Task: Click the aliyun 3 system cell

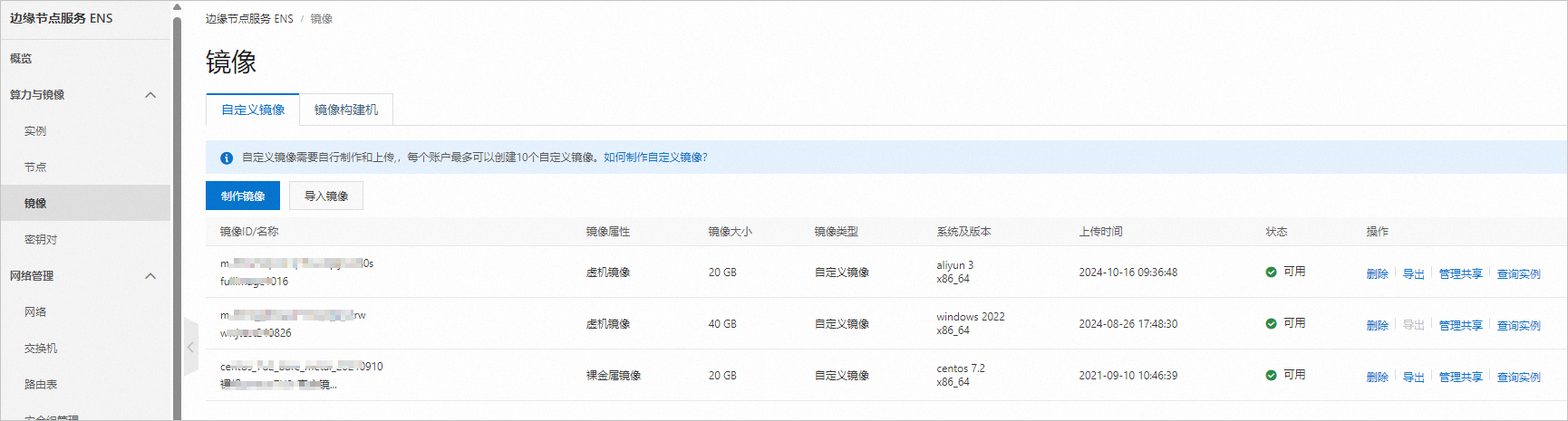Action: pos(955,272)
